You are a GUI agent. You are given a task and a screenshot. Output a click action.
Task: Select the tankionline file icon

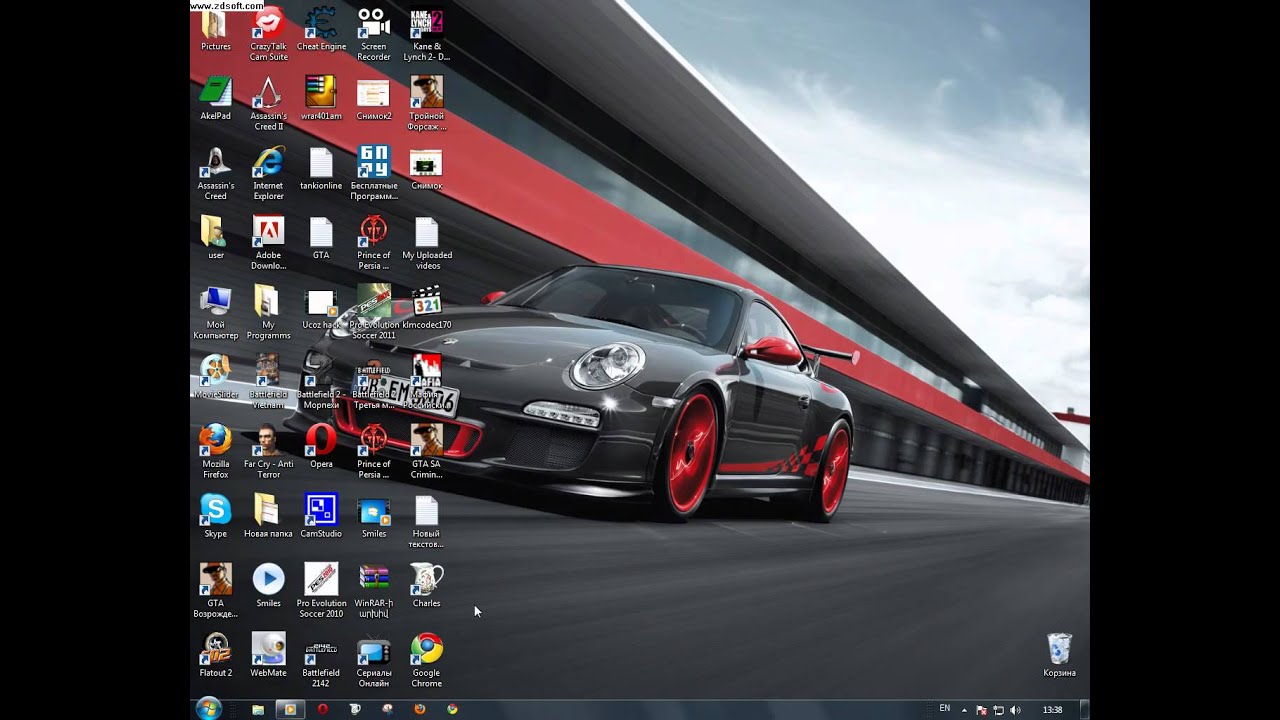click(321, 169)
